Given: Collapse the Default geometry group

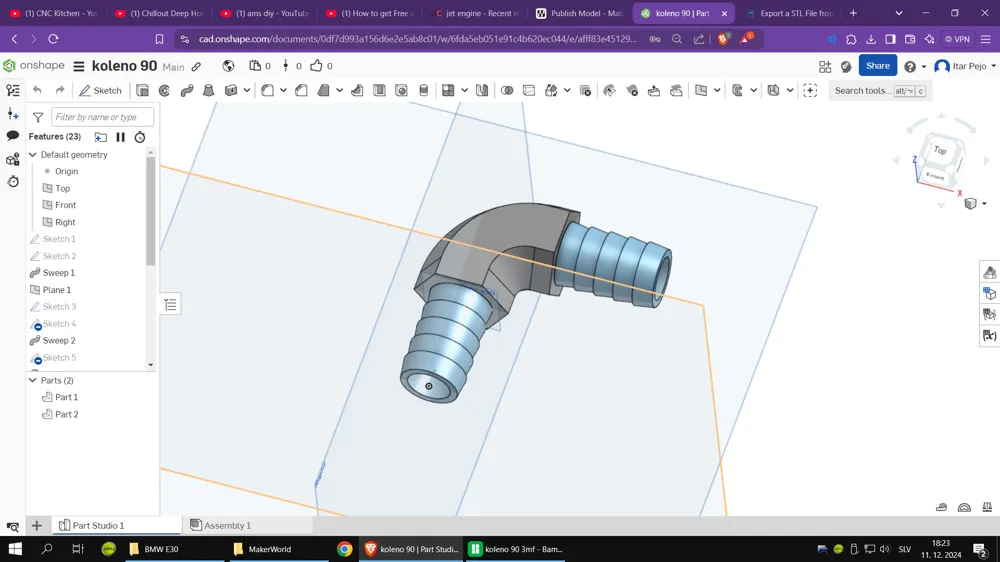Looking at the screenshot, I should [33, 154].
